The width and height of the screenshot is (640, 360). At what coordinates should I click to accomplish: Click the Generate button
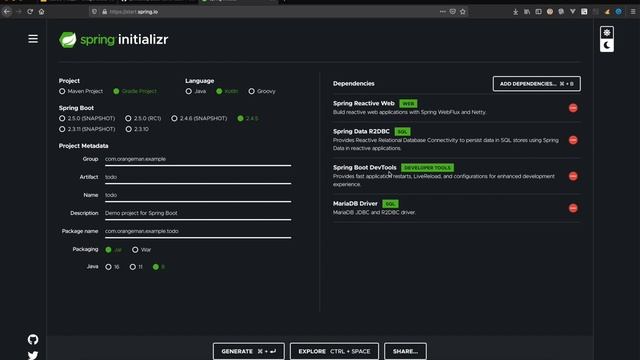(x=249, y=351)
